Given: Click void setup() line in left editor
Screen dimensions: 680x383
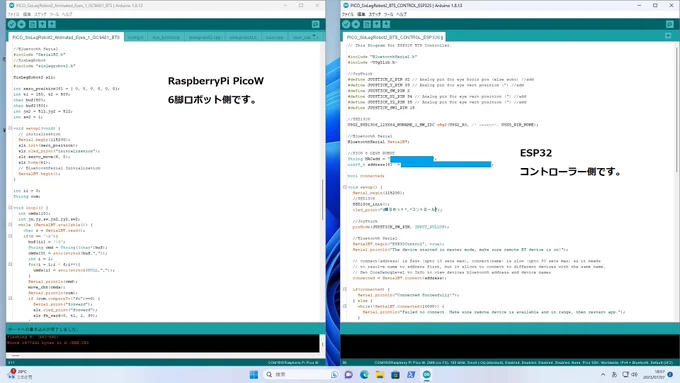Looking at the screenshot, I should pos(36,128).
